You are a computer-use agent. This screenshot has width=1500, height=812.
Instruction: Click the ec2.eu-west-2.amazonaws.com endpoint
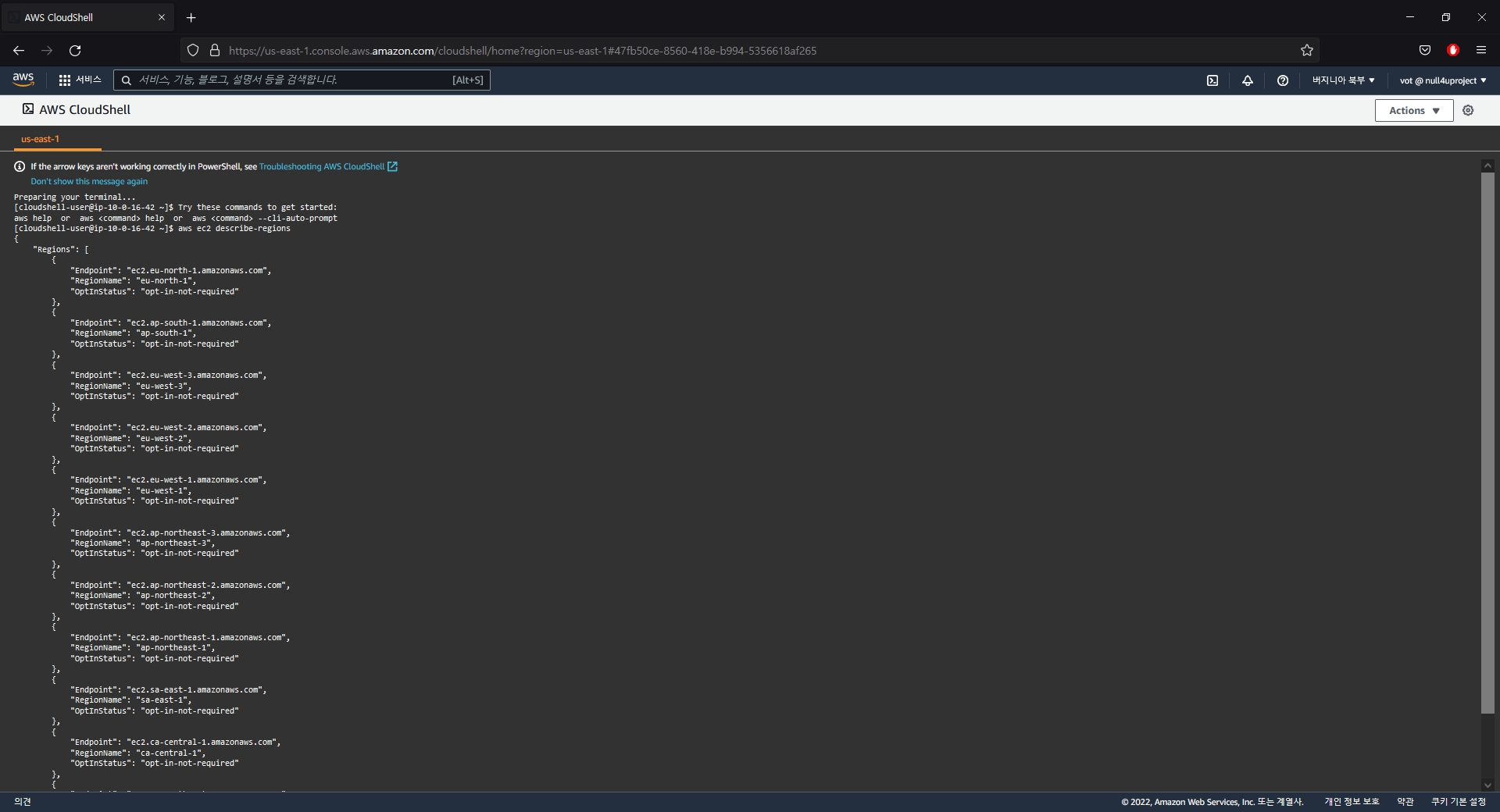point(195,428)
